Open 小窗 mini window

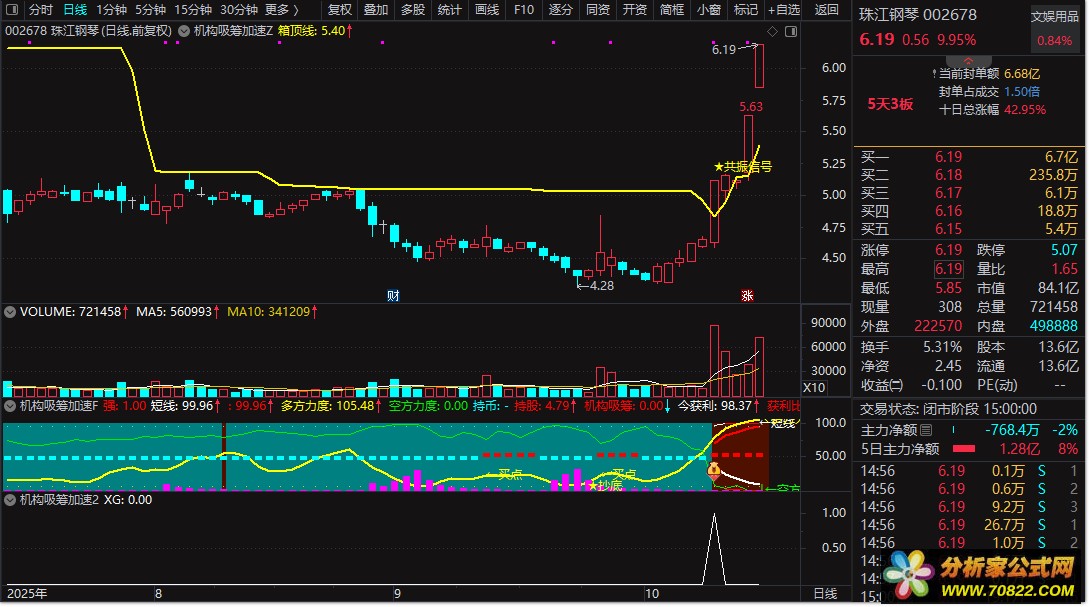click(x=708, y=10)
